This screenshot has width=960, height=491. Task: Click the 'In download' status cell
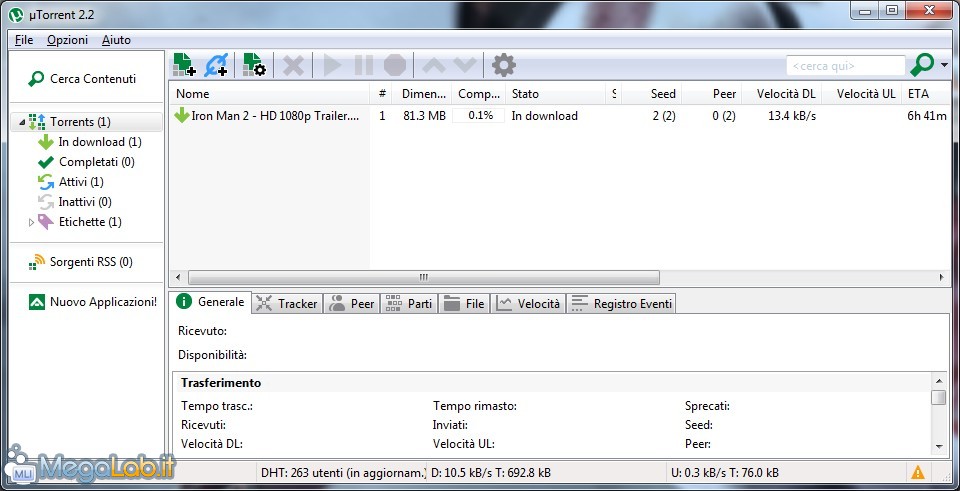(545, 116)
